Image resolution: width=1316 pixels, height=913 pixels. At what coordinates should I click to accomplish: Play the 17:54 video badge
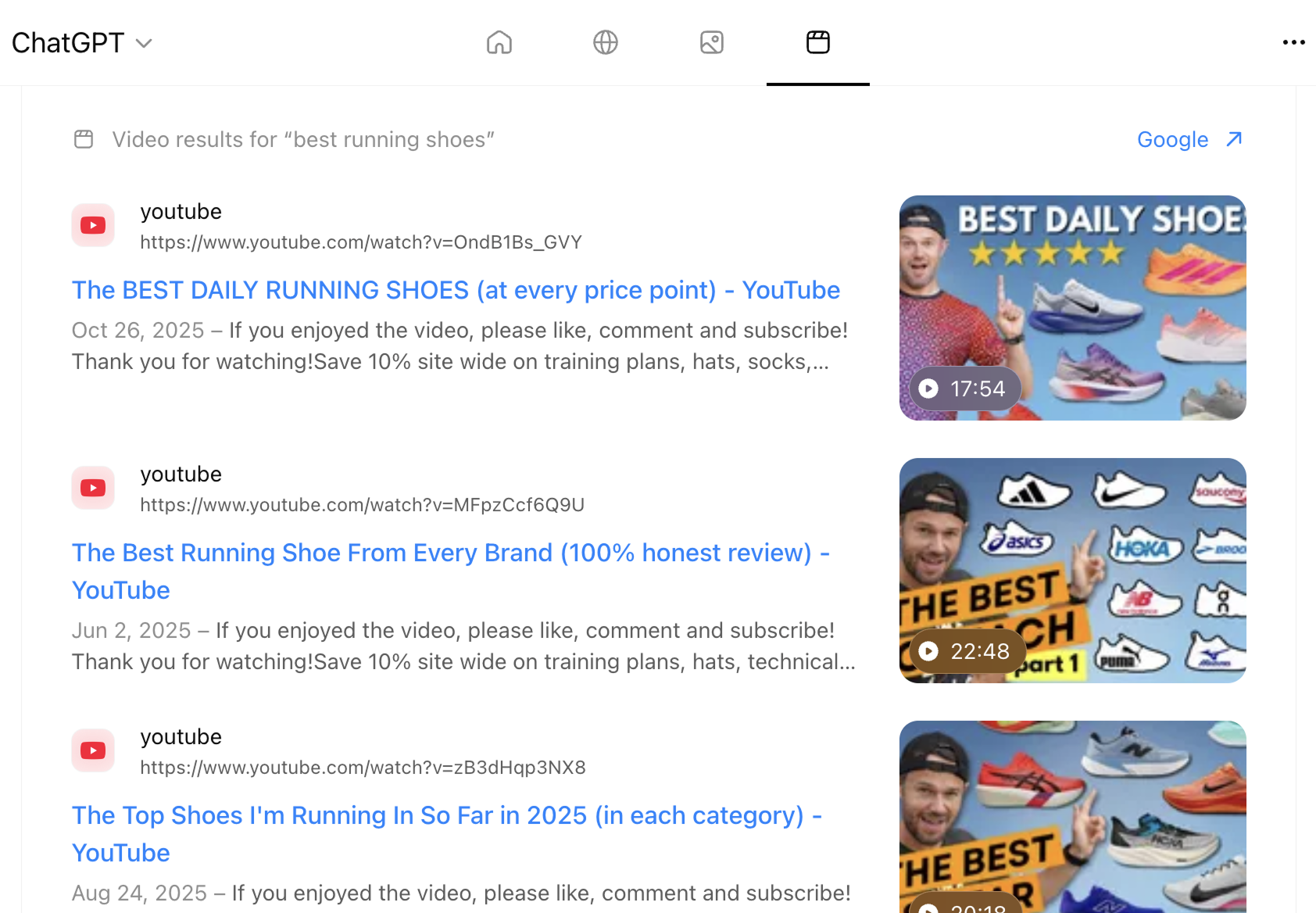965,388
